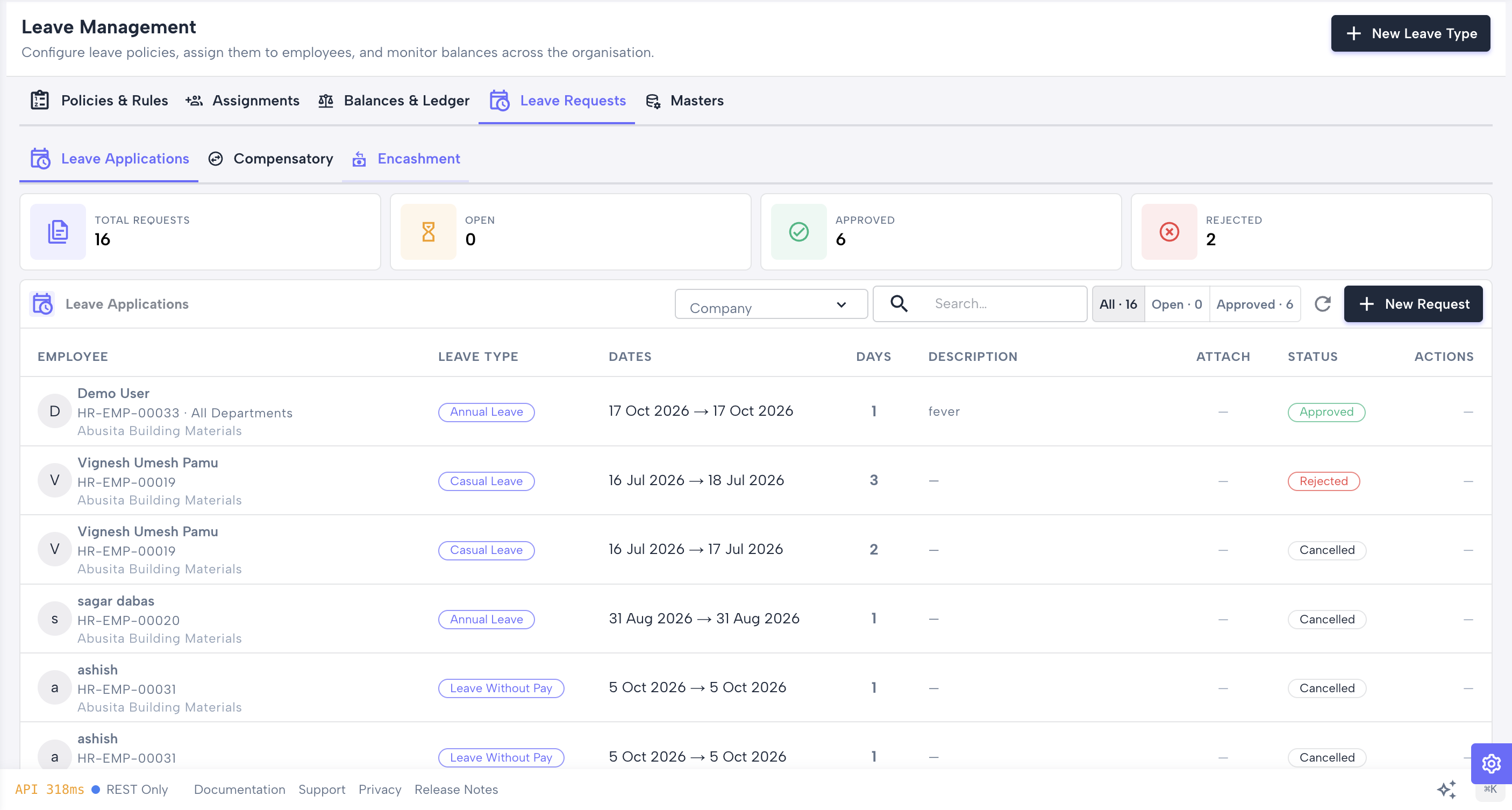Viewport: 1512px width, 810px height.
Task: Switch to the Policies & Rules tab
Action: click(x=98, y=101)
